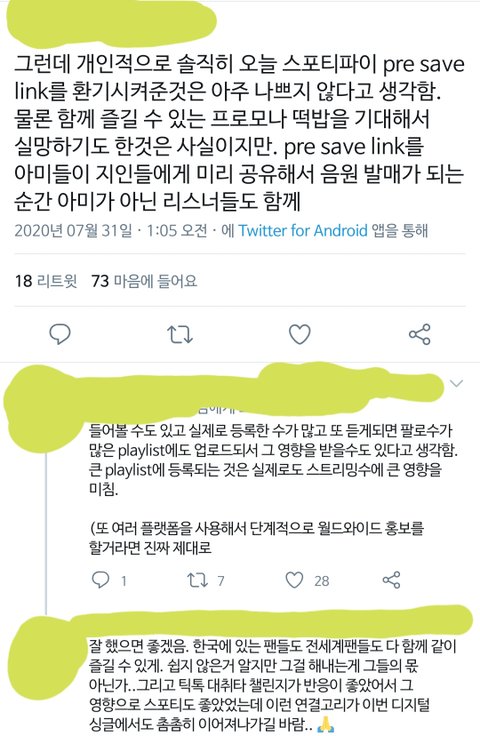480x736 pixels.
Task: Open the main tweet text about 스포티파이 pre save link
Action: (239, 133)
